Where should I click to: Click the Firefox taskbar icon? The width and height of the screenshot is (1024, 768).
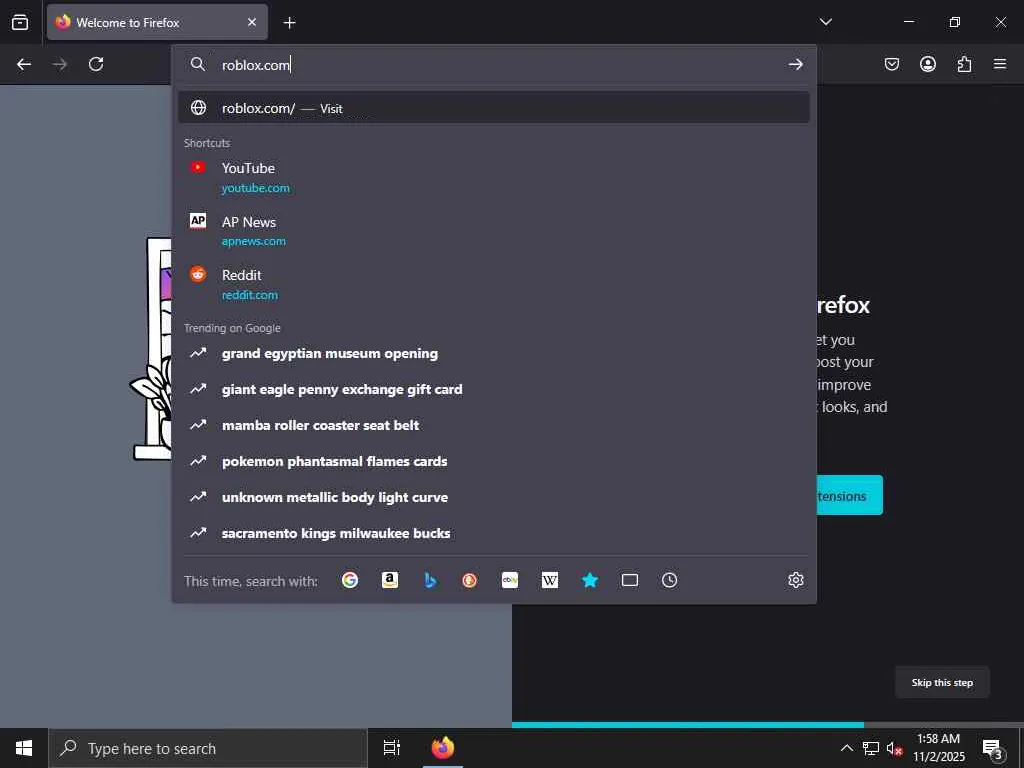pyautogui.click(x=443, y=748)
